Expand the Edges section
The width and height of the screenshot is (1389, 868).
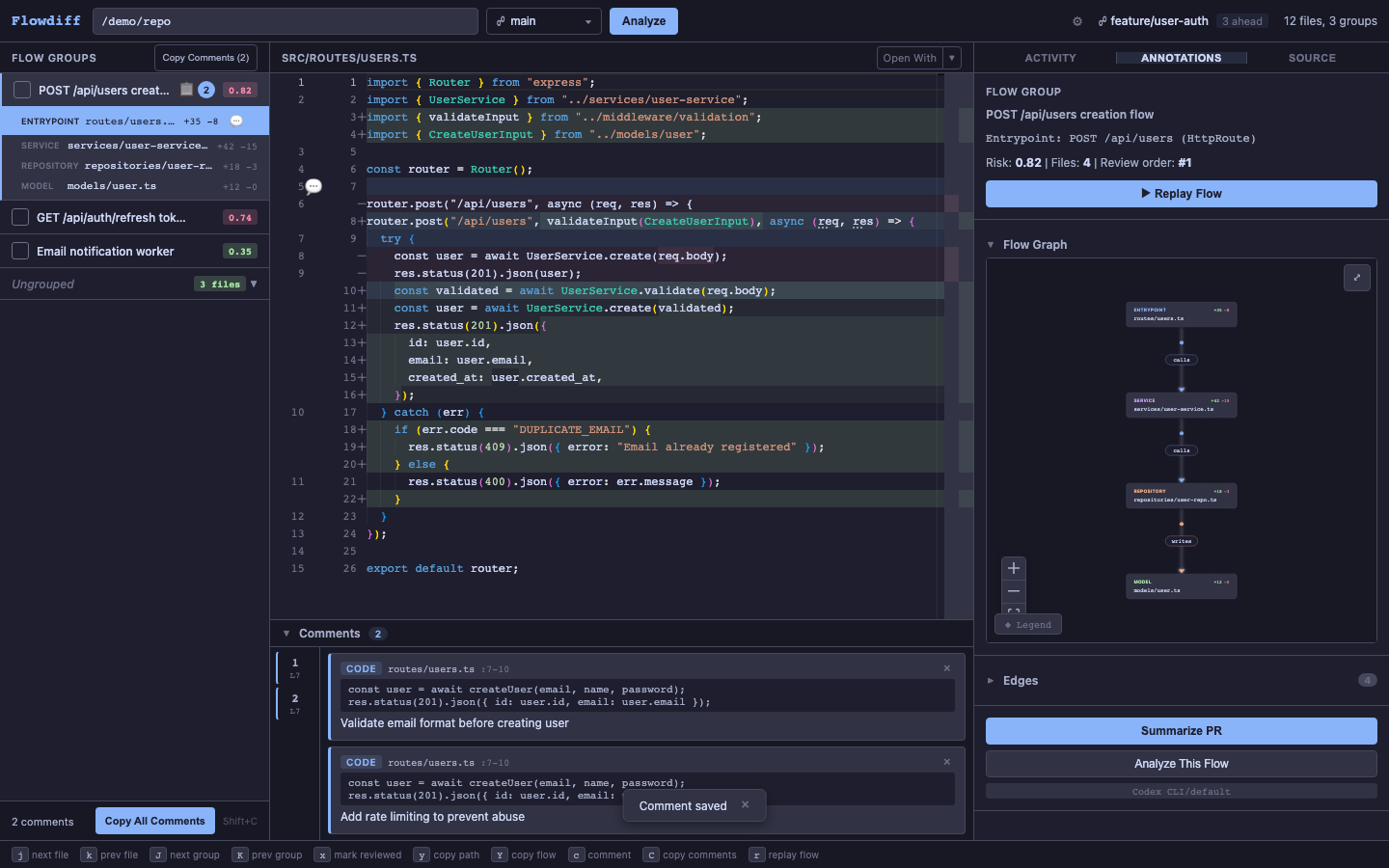(x=991, y=681)
